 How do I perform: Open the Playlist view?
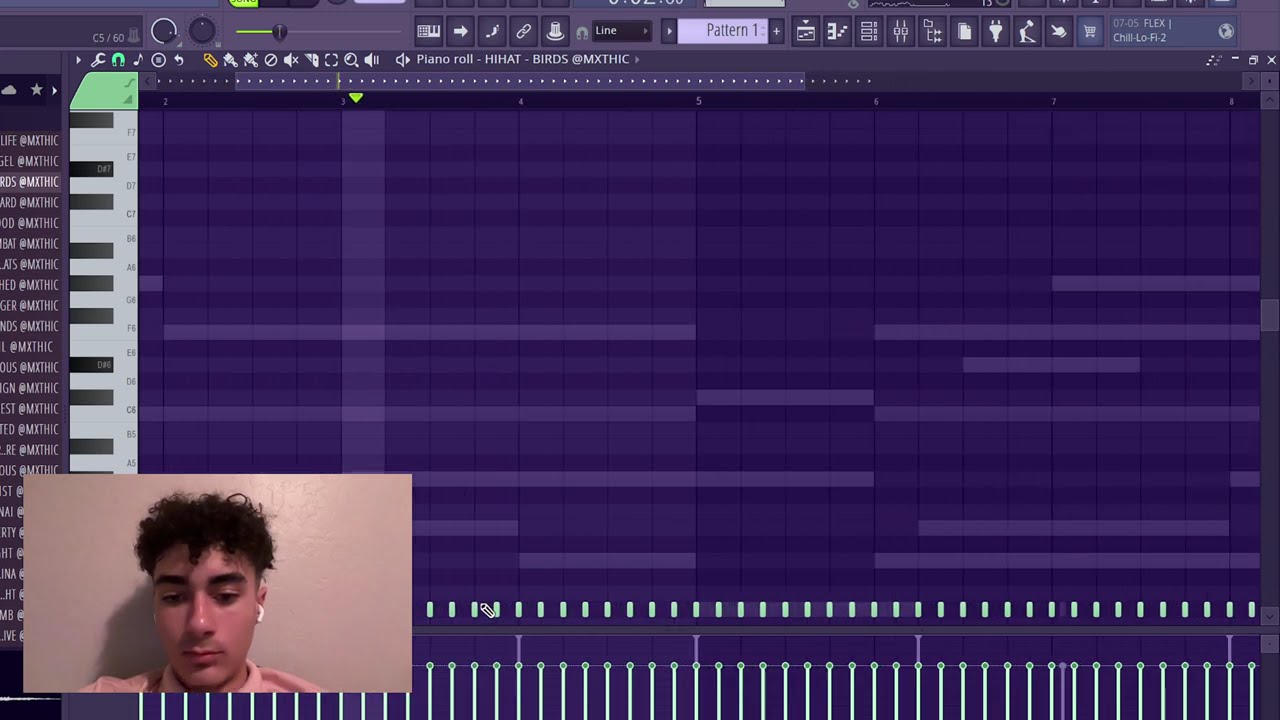(x=805, y=31)
